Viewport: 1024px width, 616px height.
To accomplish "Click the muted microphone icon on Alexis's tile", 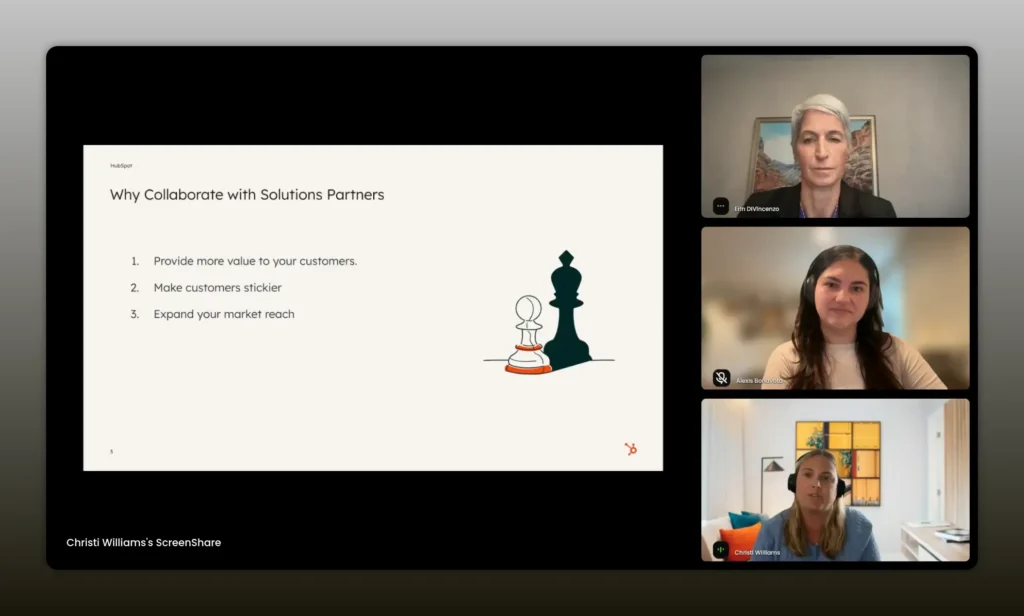I will (x=721, y=378).
